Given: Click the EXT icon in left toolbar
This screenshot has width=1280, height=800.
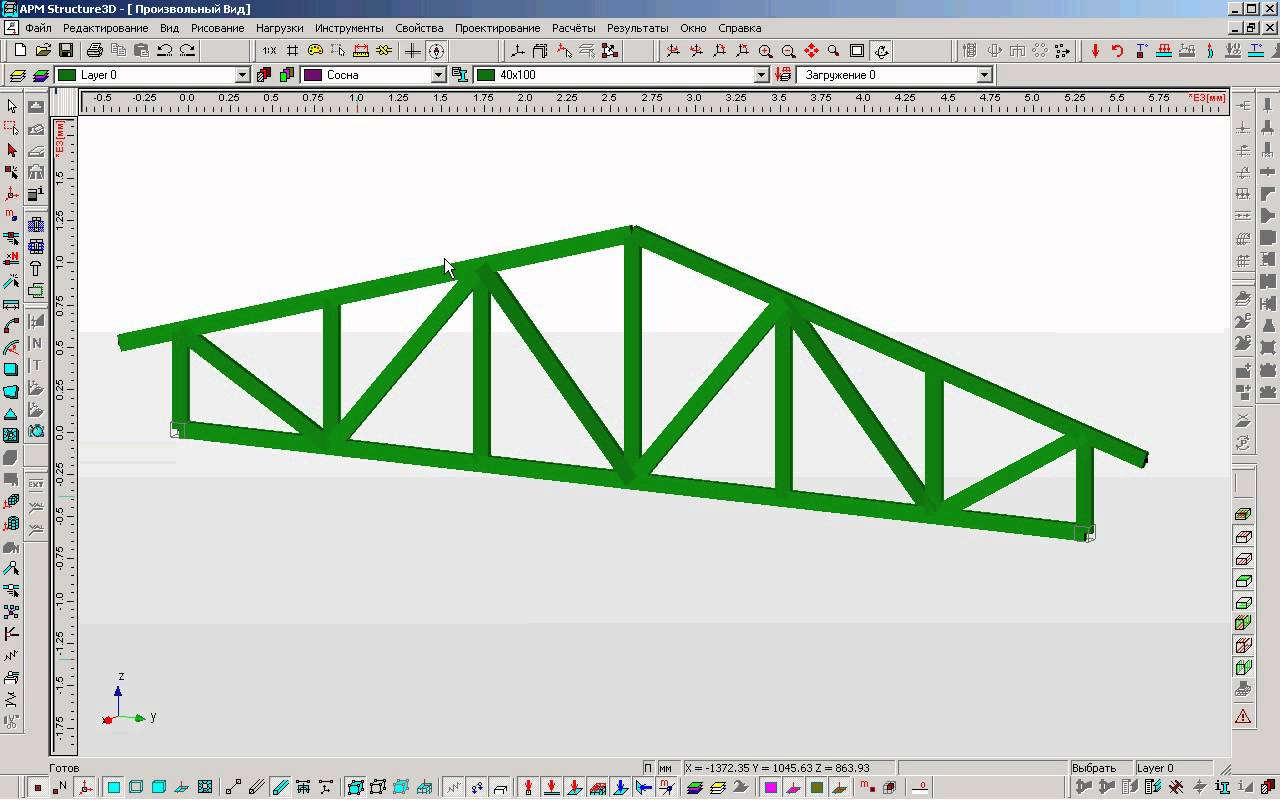Looking at the screenshot, I should point(36,485).
